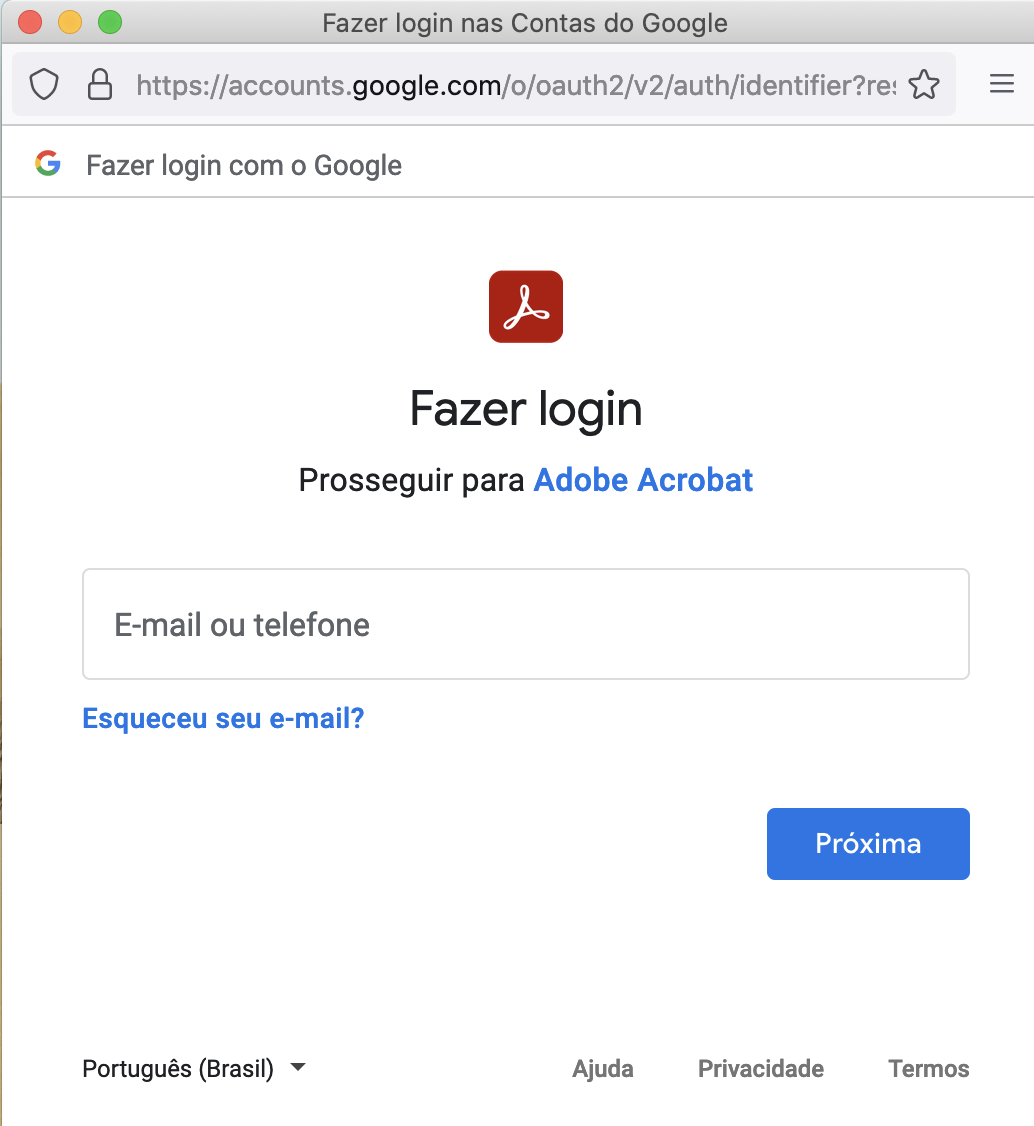This screenshot has height=1126, width=1034.
Task: Click the arrow beside the language name
Action: [x=298, y=1068]
